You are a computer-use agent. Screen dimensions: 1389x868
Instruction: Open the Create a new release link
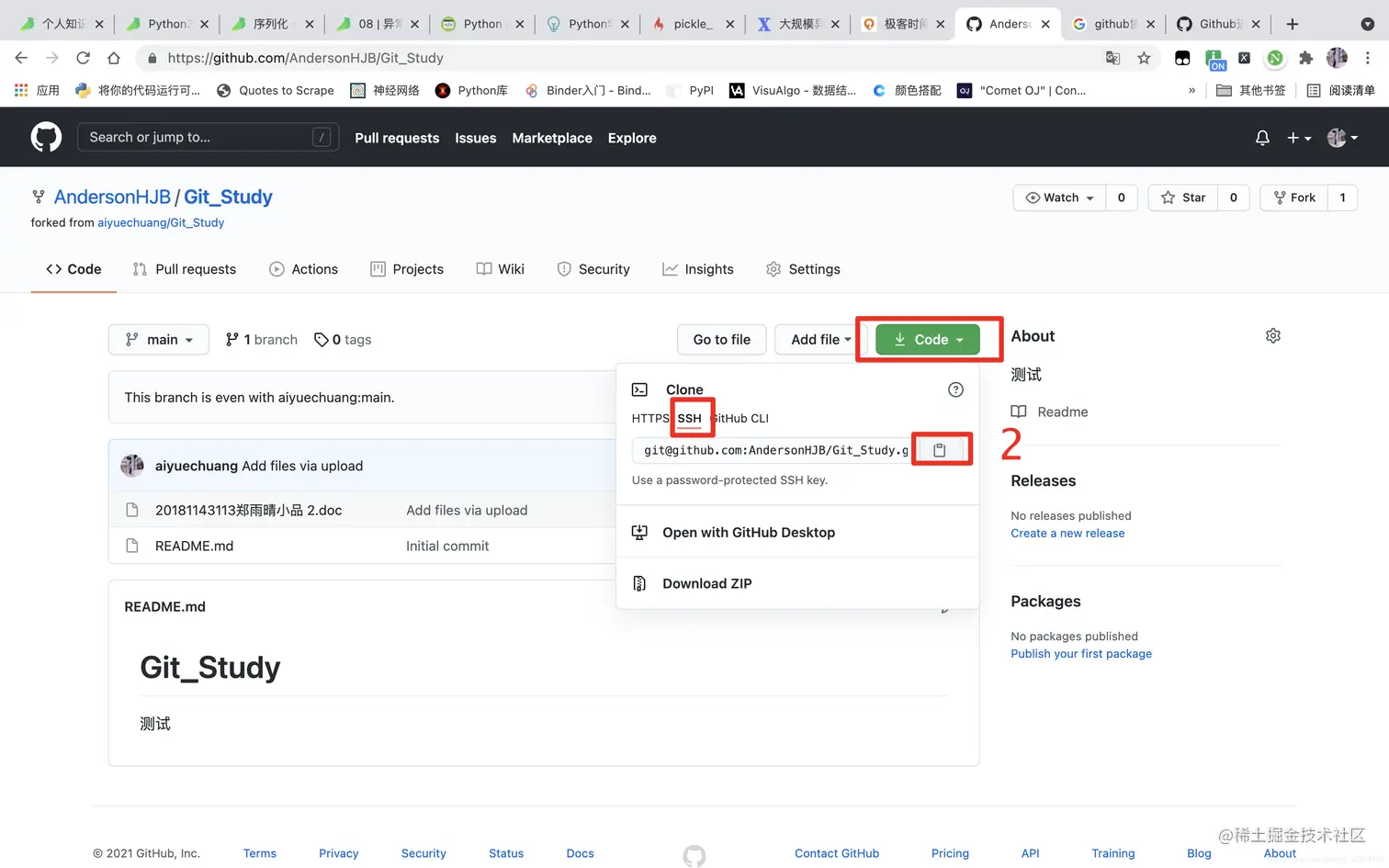tap(1067, 534)
